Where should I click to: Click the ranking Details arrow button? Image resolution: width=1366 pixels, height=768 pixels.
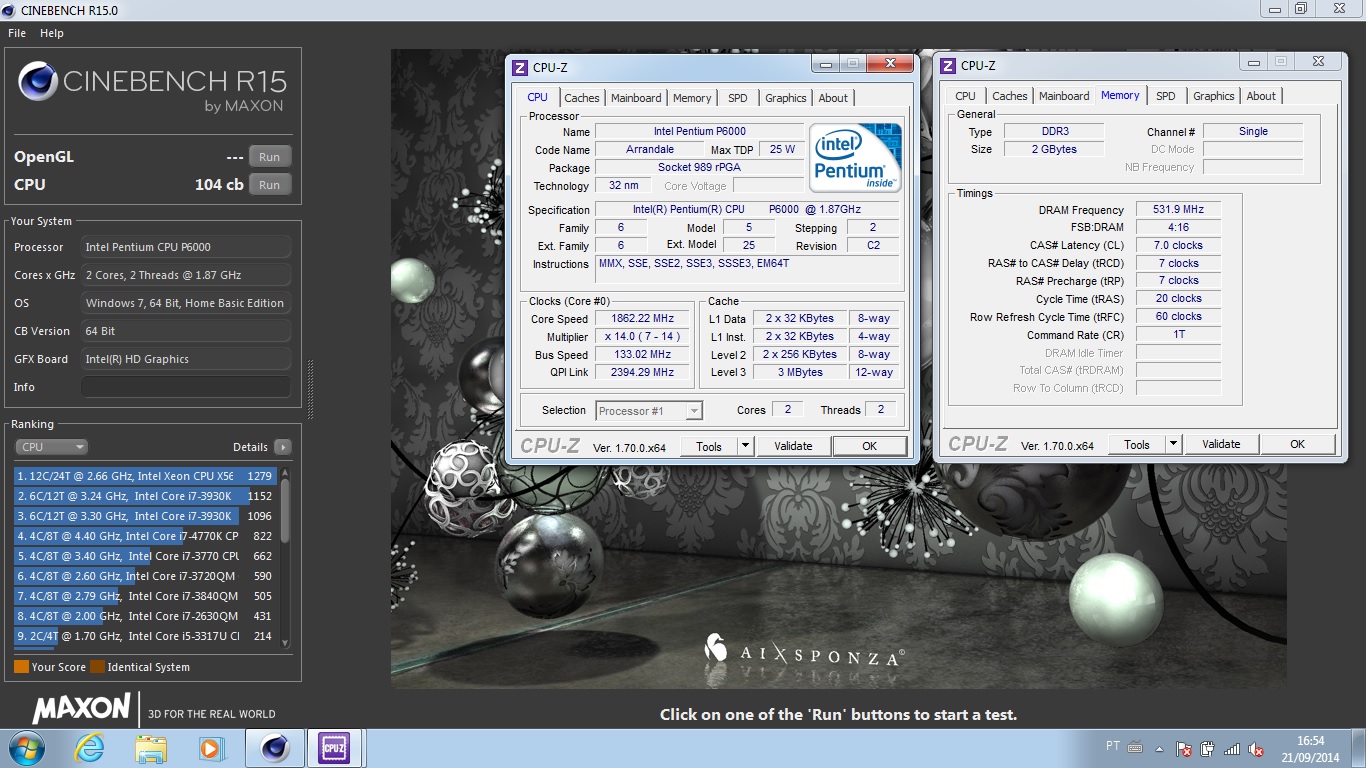283,447
